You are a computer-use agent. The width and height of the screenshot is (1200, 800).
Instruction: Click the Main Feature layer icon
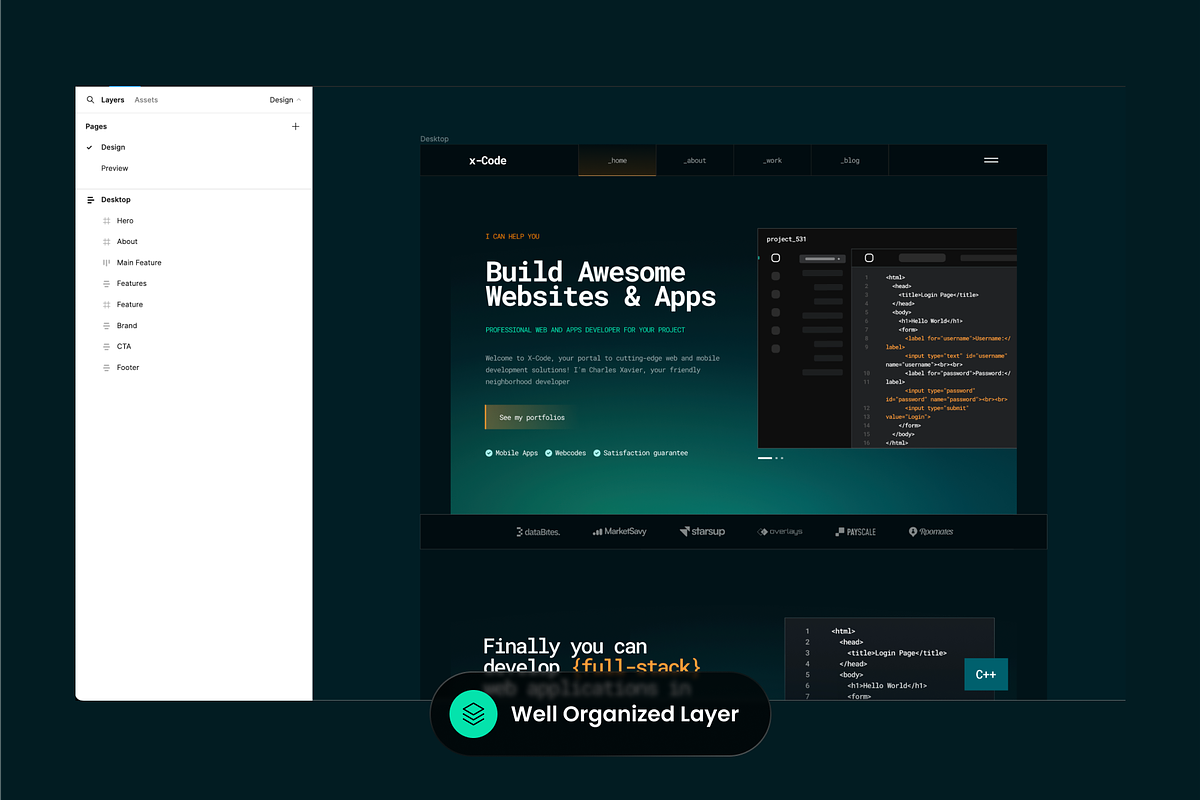tap(106, 263)
